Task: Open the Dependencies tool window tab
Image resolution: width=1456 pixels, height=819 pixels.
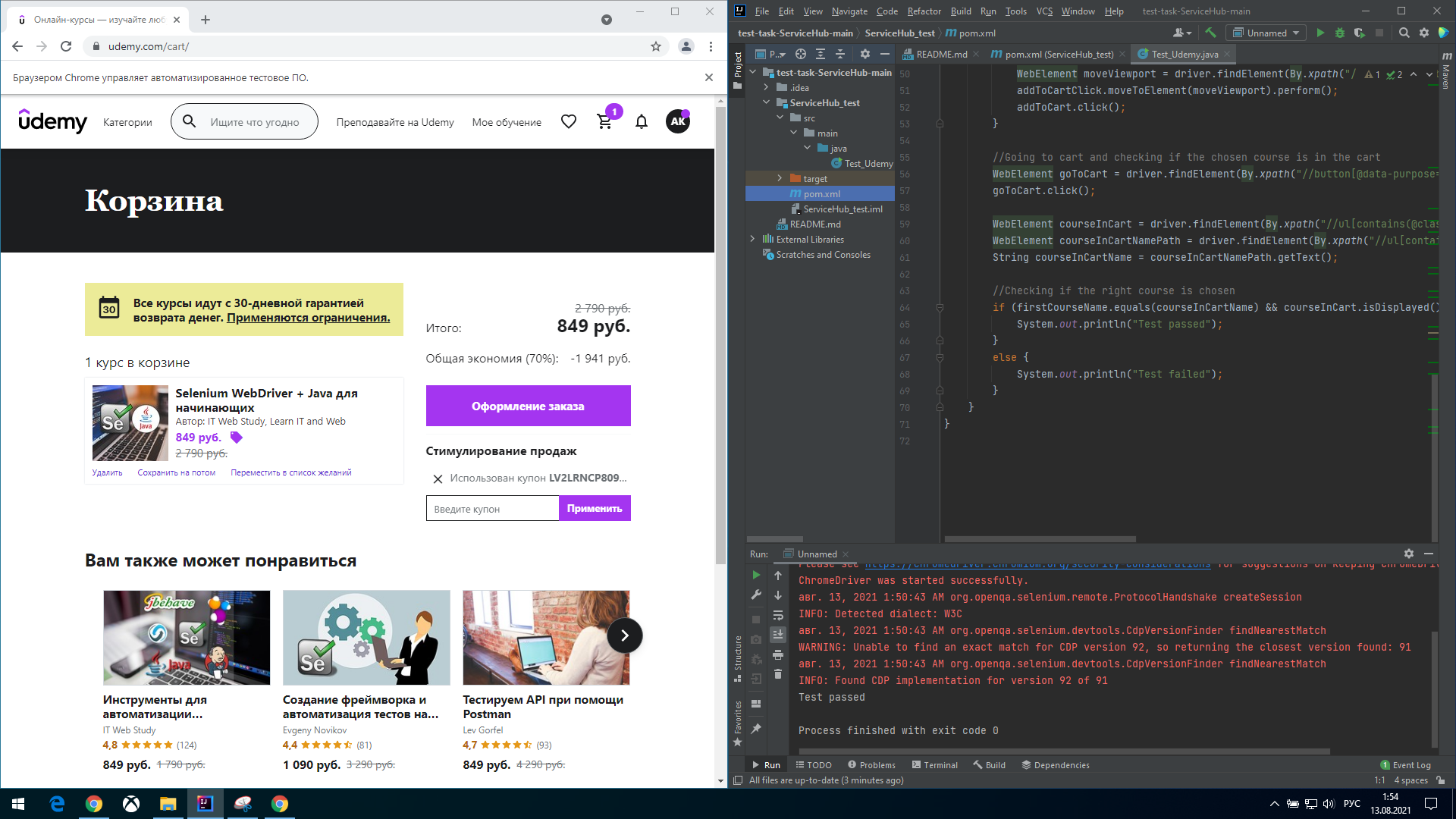Action: coord(1056,765)
